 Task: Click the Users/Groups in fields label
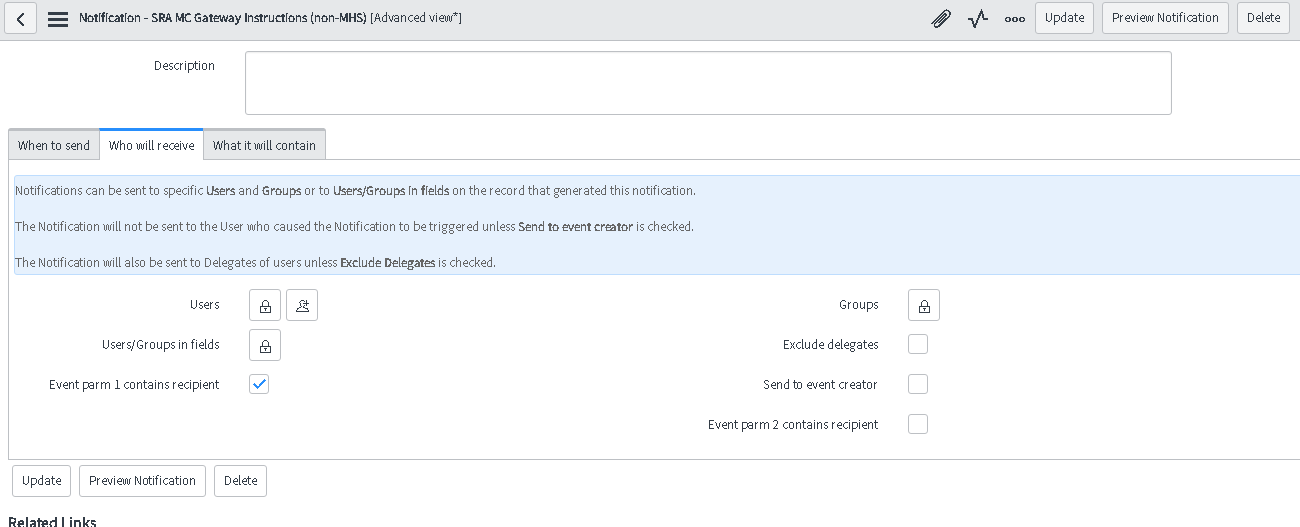tap(161, 344)
